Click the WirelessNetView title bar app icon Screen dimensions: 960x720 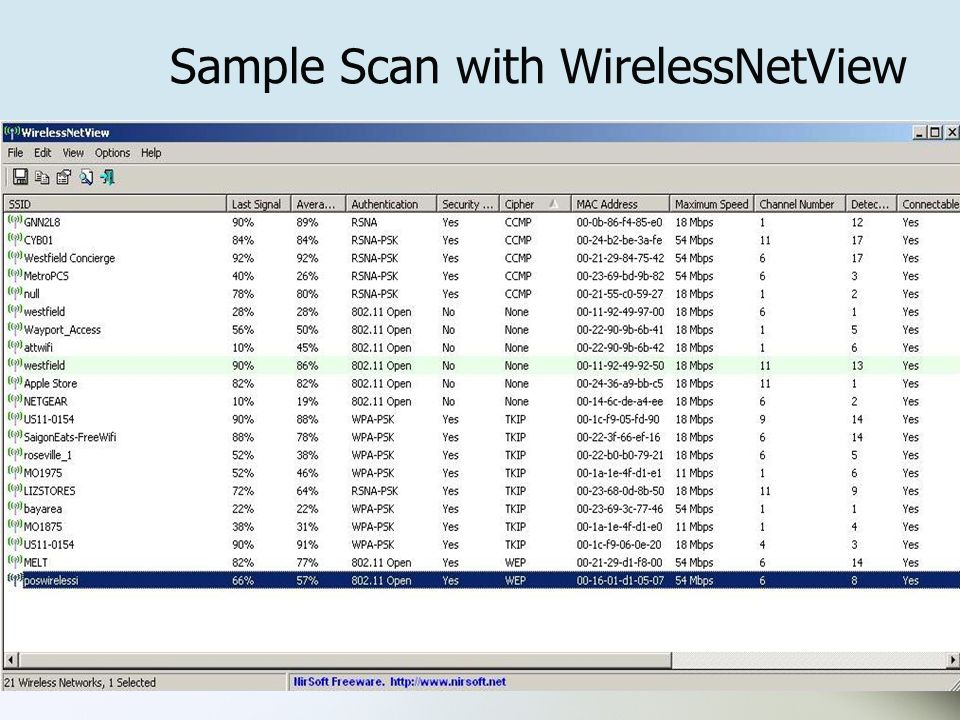[x=12, y=132]
